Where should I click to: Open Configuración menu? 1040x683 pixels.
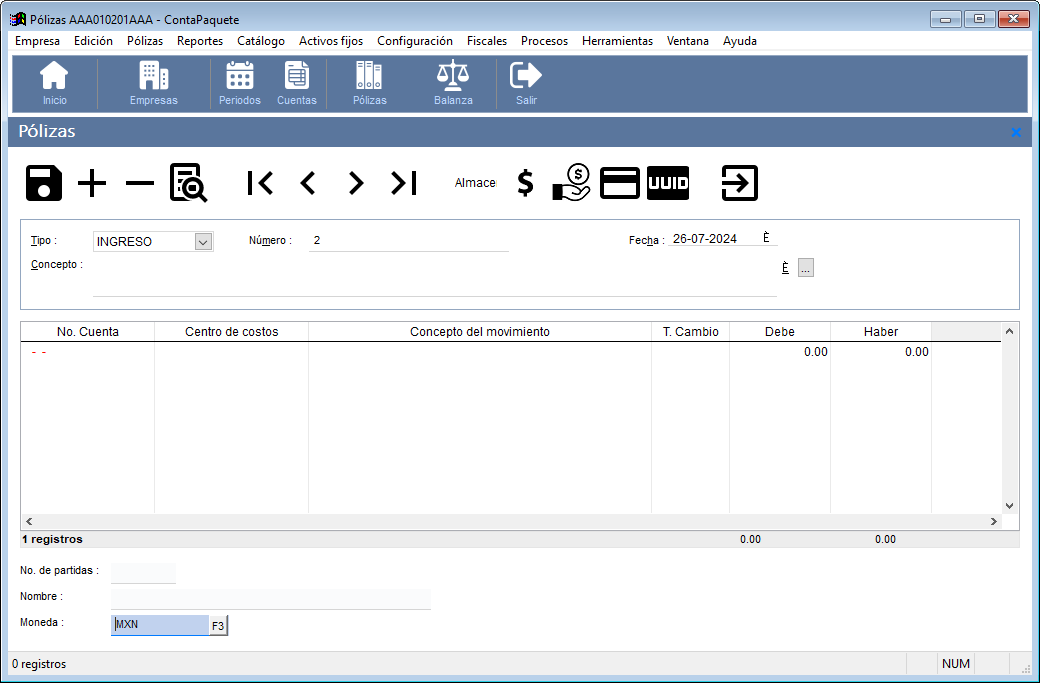click(415, 41)
